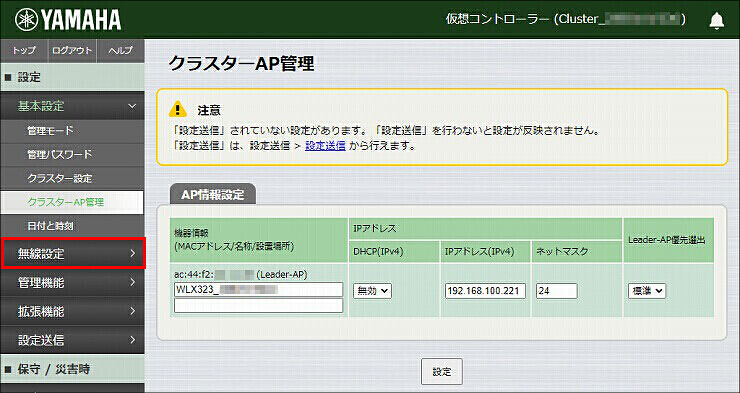Click the 設定 button
Image resolution: width=740 pixels, height=393 pixels.
point(442,372)
